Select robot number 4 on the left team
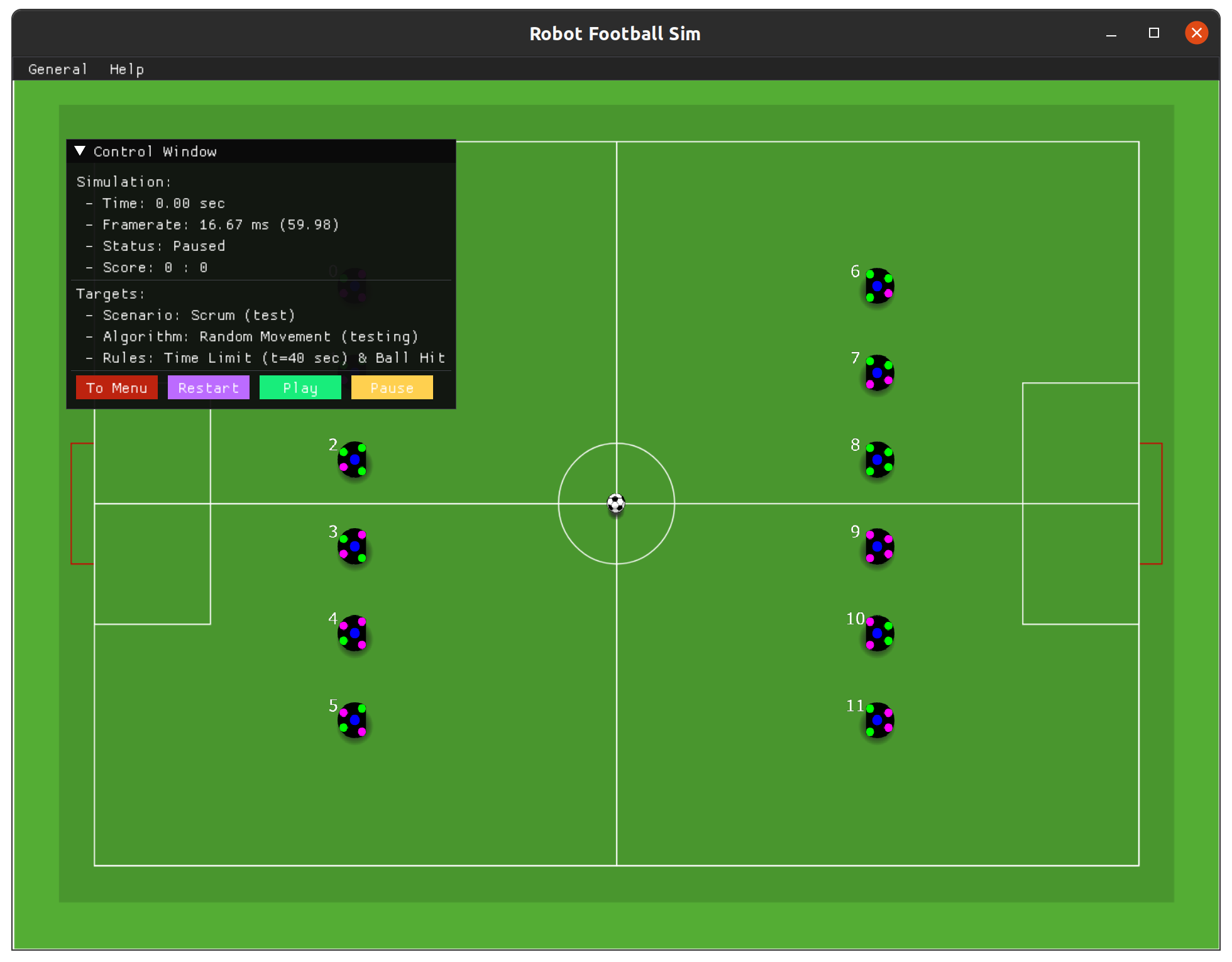Image resolution: width=1232 pixels, height=962 pixels. coord(353,633)
